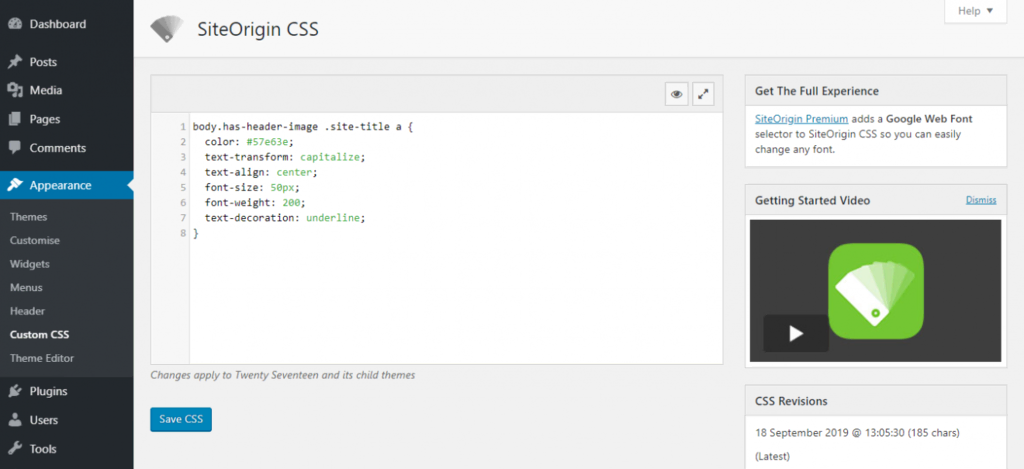Viewport: 1024px width, 469px height.
Task: Expand the CSS editor to fullscreen
Action: click(704, 94)
